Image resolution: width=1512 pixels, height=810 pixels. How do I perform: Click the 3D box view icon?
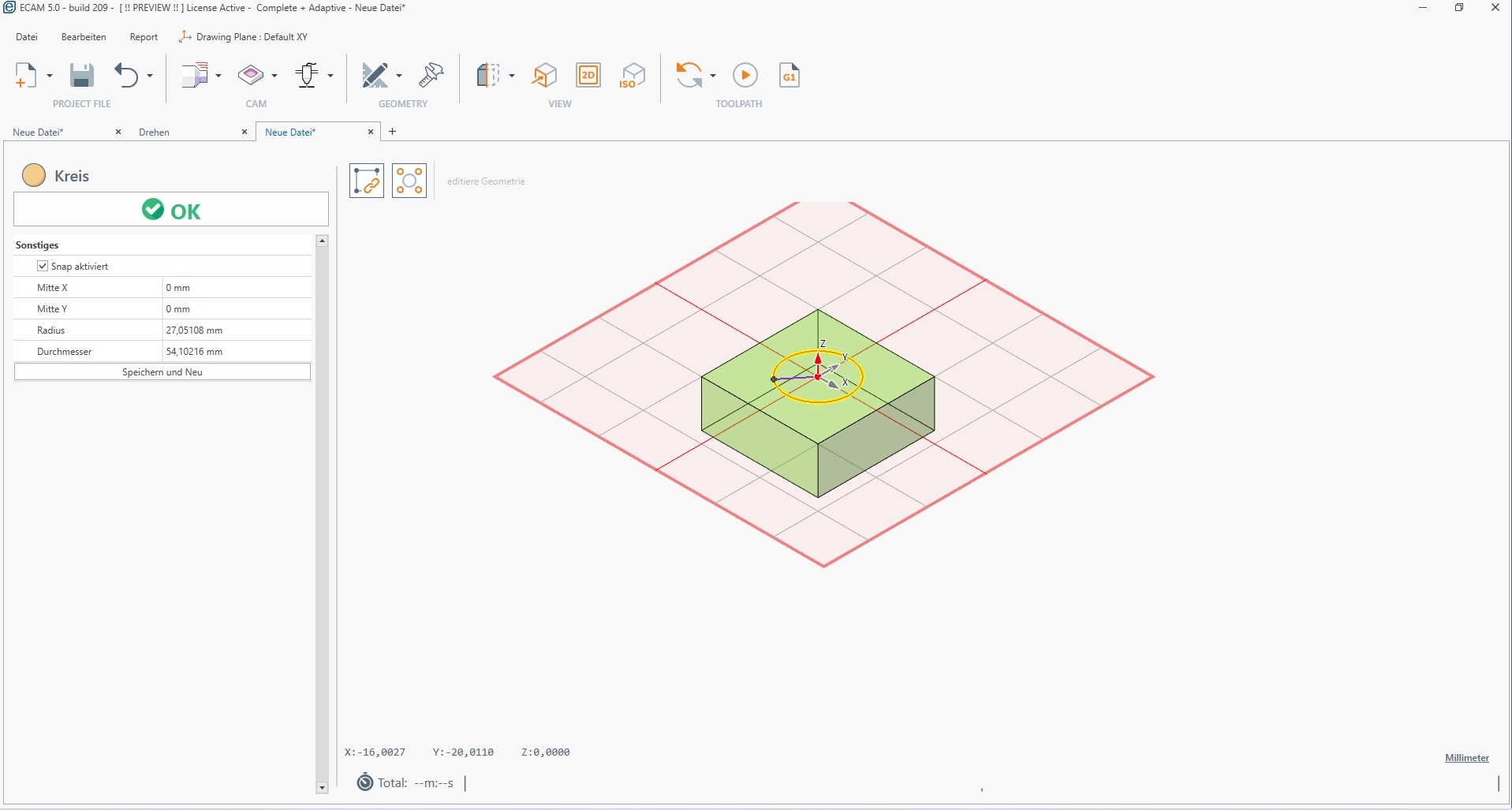click(544, 76)
